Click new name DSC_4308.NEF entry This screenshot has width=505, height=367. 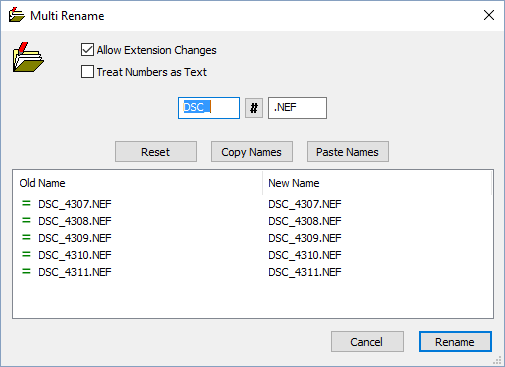pyautogui.click(x=305, y=221)
